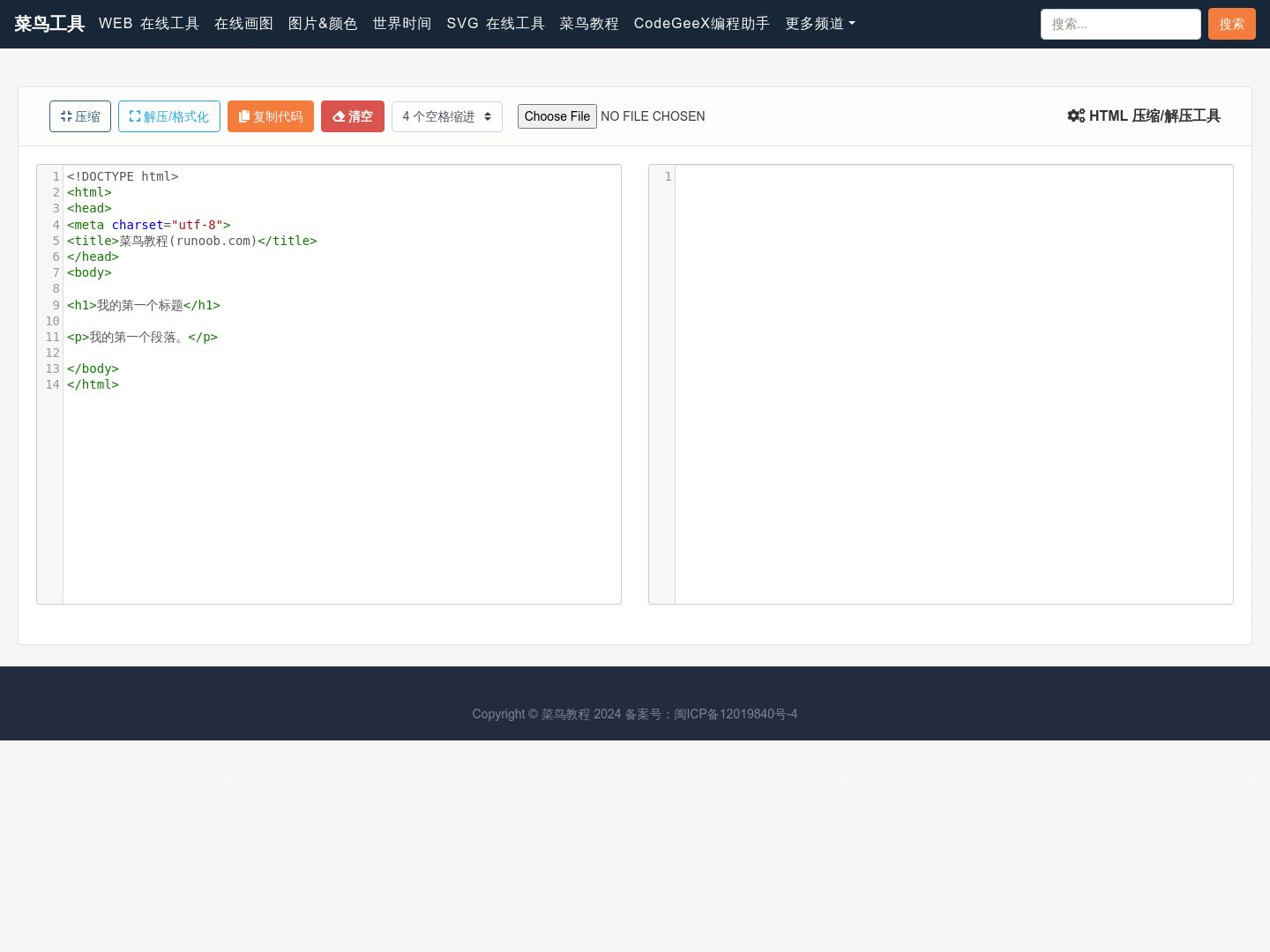Visit 菜鸟教程 from the navbar
Viewport: 1270px width, 952px height.
[x=589, y=24]
